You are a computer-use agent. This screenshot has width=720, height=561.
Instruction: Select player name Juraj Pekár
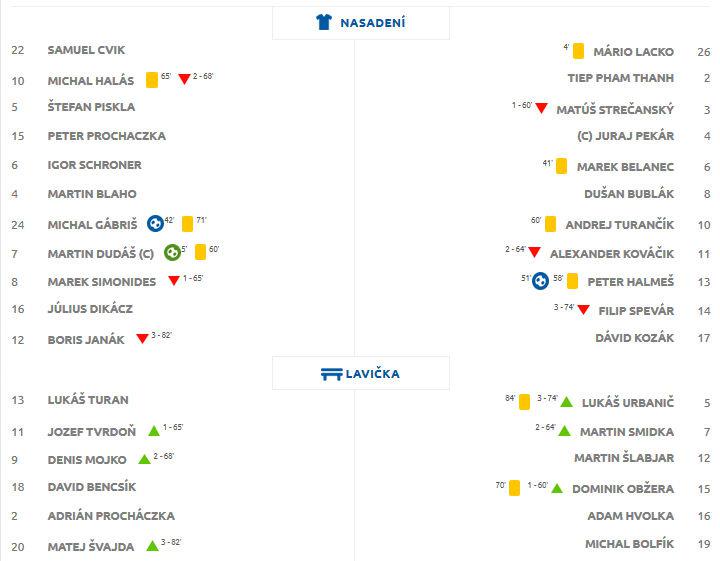[x=625, y=136]
